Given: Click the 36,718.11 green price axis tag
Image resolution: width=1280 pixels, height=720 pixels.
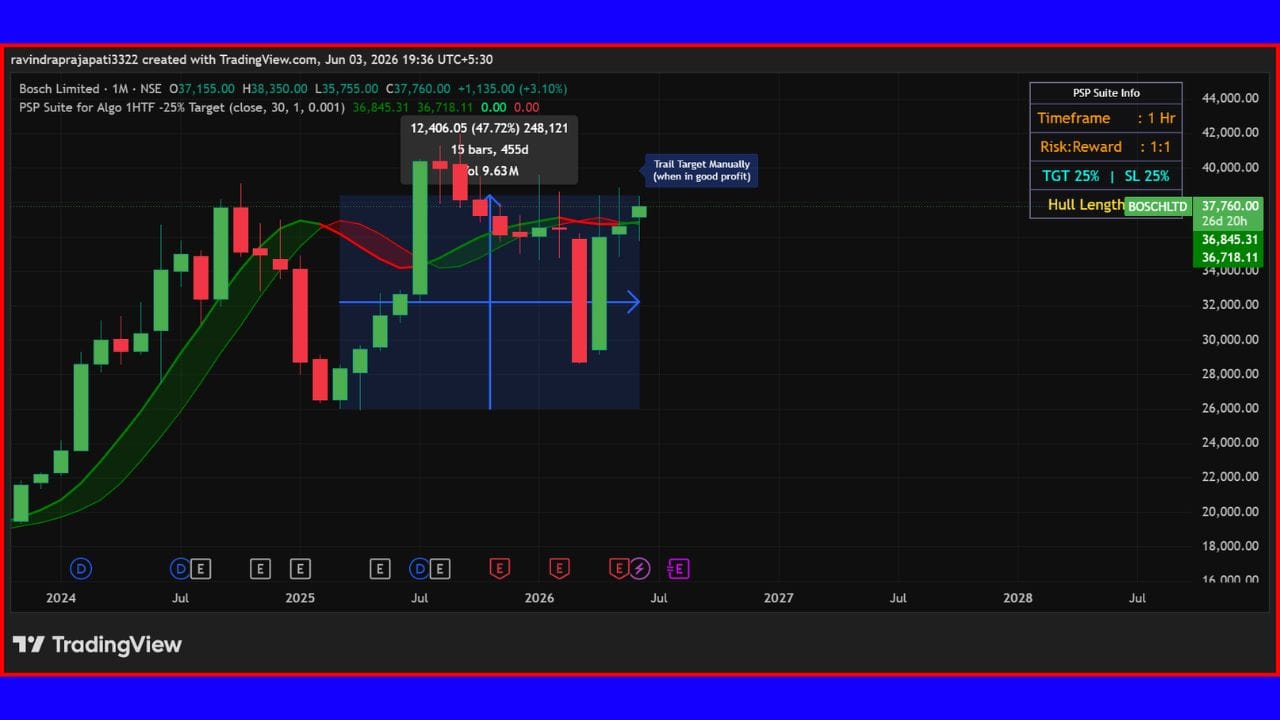Looking at the screenshot, I should coord(1230,257).
